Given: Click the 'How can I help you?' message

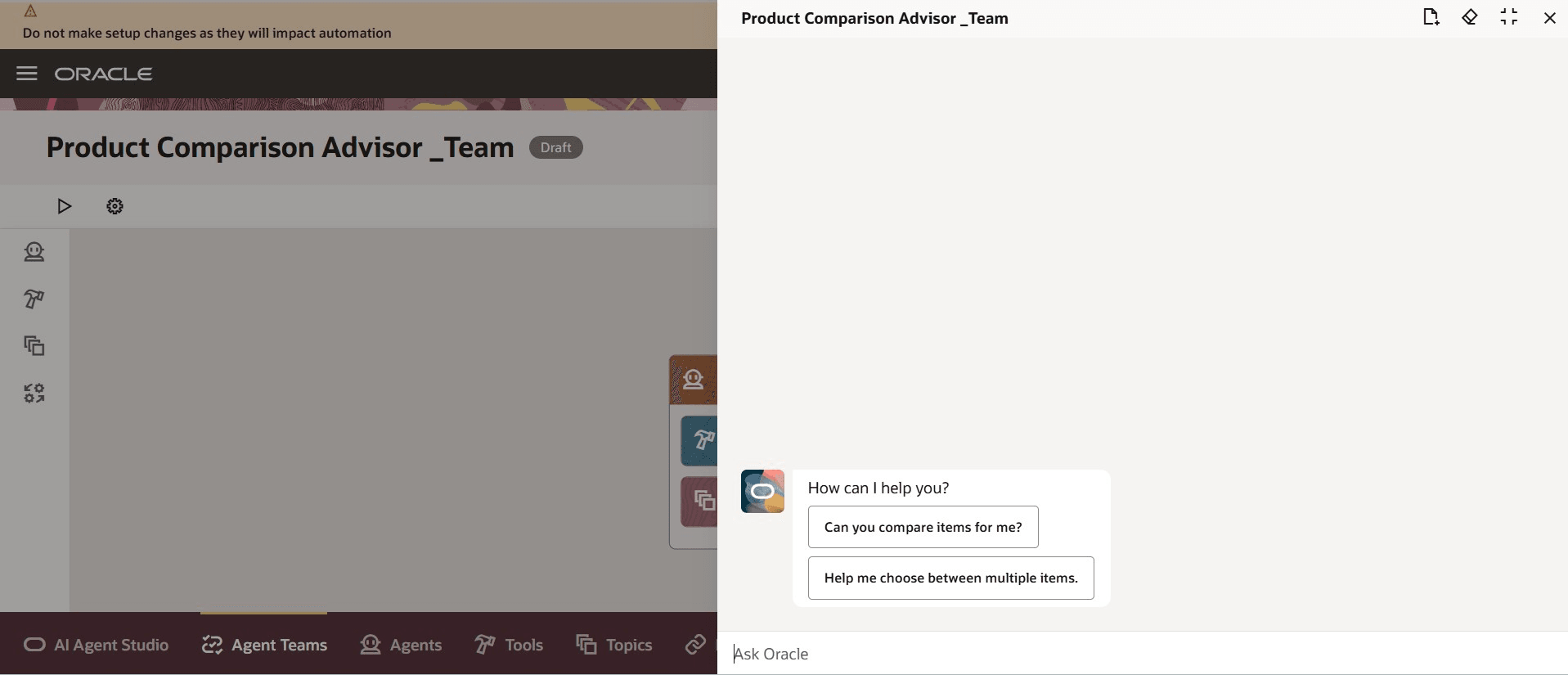Looking at the screenshot, I should pos(878,488).
